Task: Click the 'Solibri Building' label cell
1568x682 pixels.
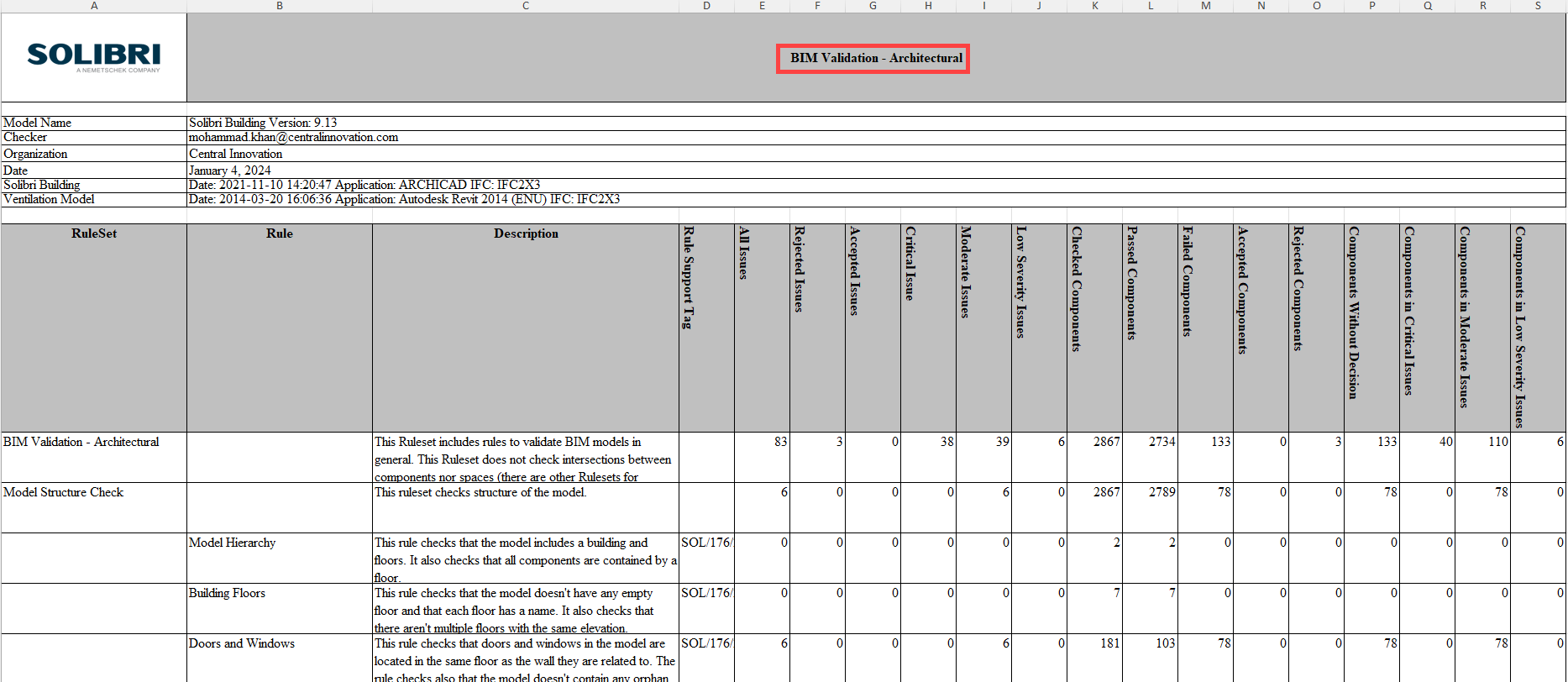Action: click(94, 185)
